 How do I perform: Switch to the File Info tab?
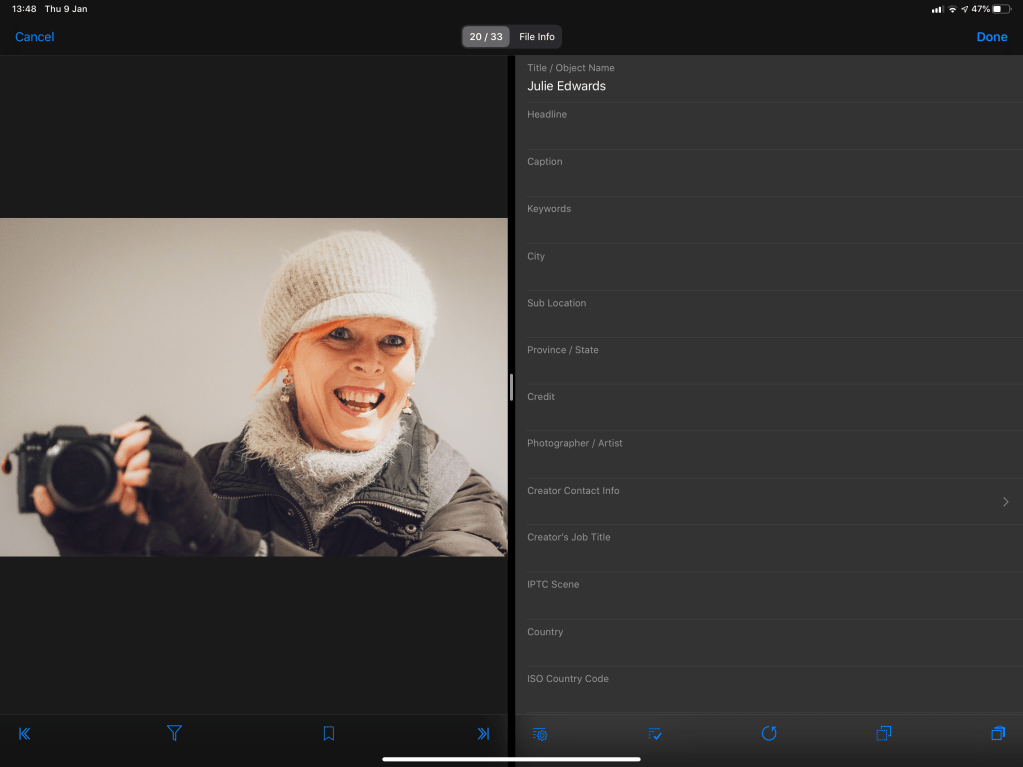(x=537, y=37)
